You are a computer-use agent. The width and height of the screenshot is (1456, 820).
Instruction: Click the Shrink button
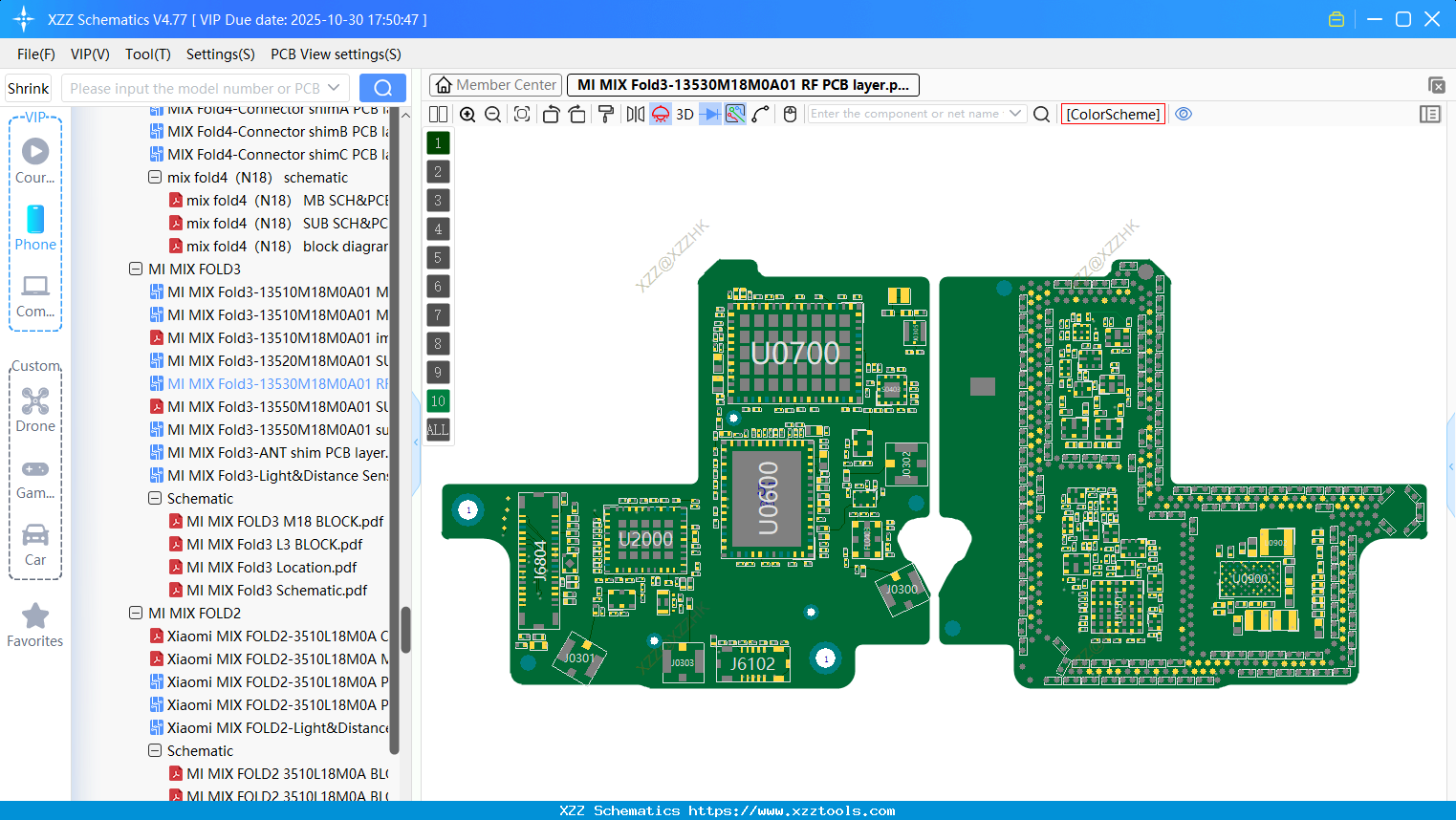click(x=28, y=87)
